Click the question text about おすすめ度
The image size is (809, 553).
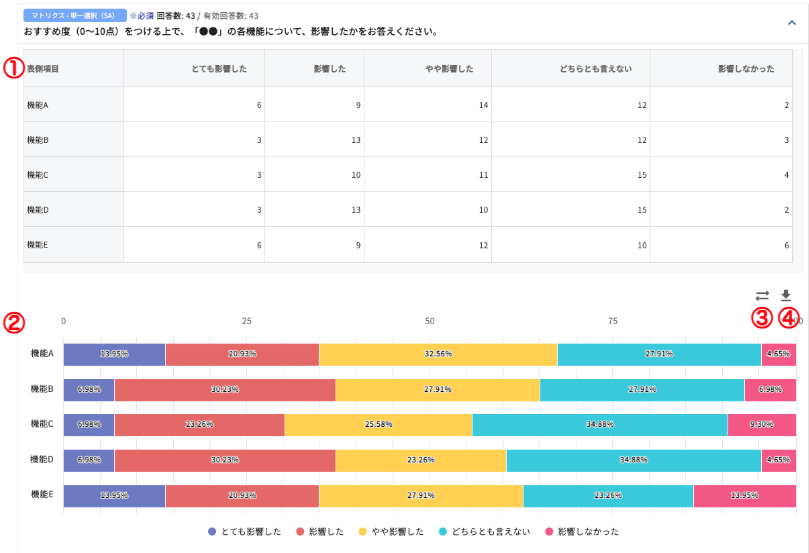point(232,31)
